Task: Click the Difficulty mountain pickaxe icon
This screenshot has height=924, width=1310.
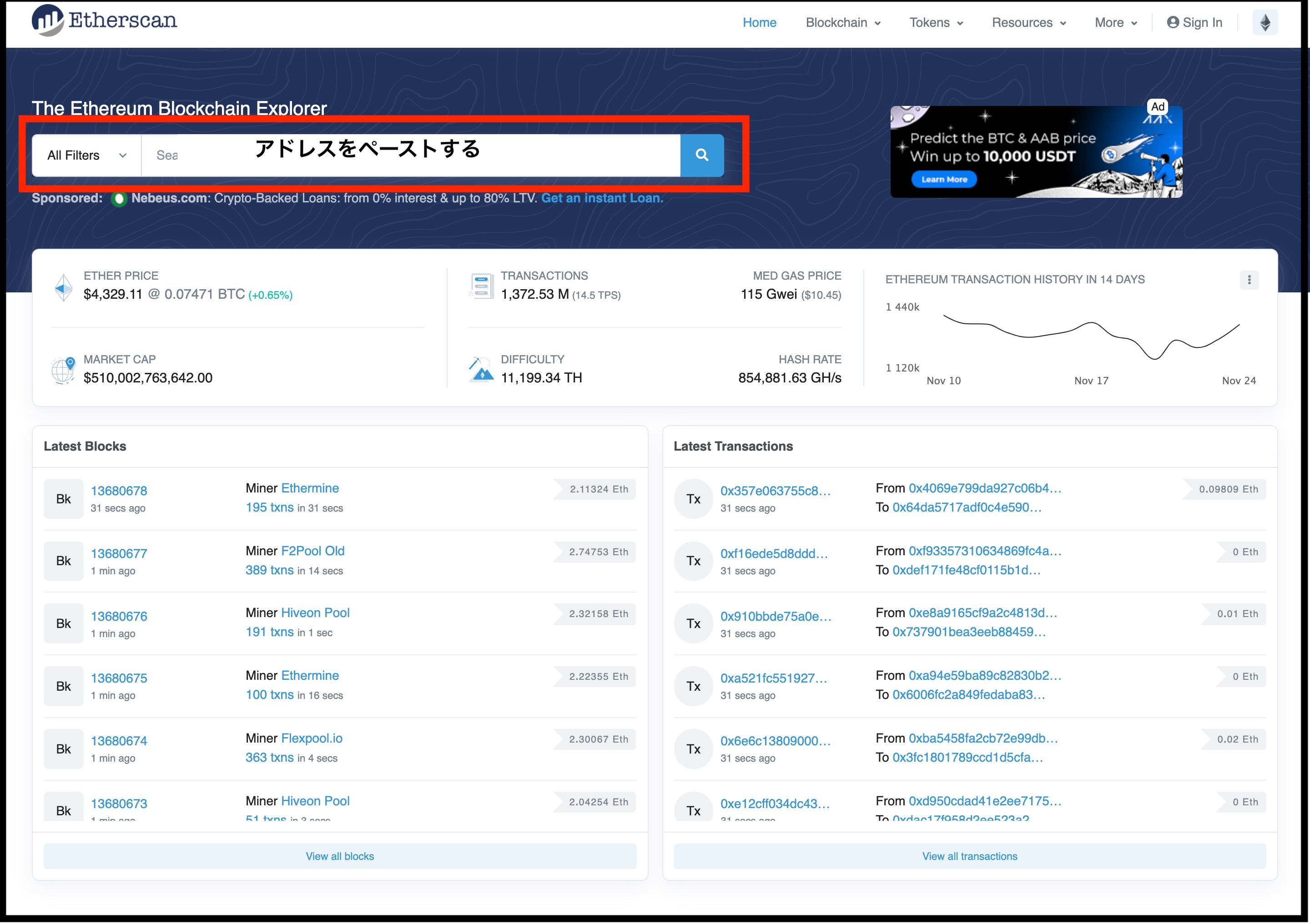Action: point(481,370)
